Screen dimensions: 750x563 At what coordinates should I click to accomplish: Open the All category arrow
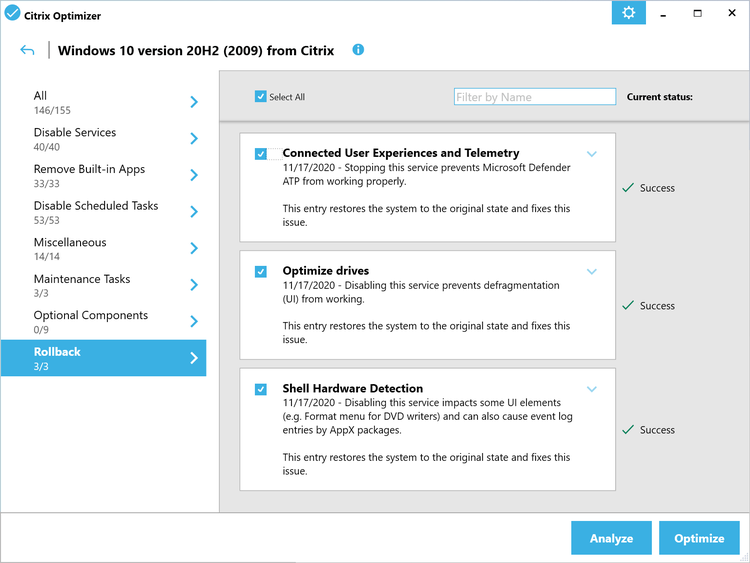194,102
